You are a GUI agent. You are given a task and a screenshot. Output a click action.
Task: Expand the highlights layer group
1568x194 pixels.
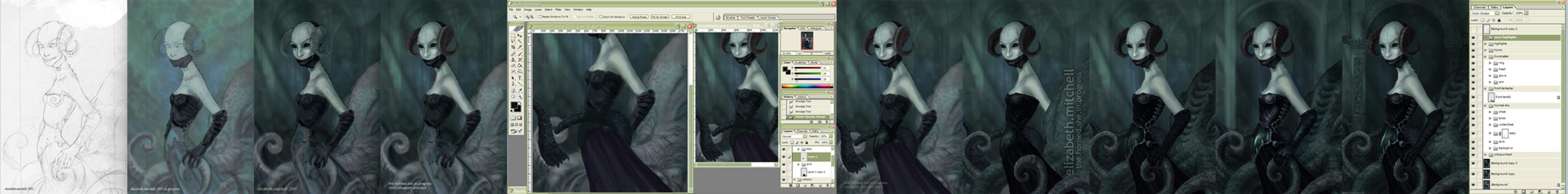click(x=1486, y=44)
